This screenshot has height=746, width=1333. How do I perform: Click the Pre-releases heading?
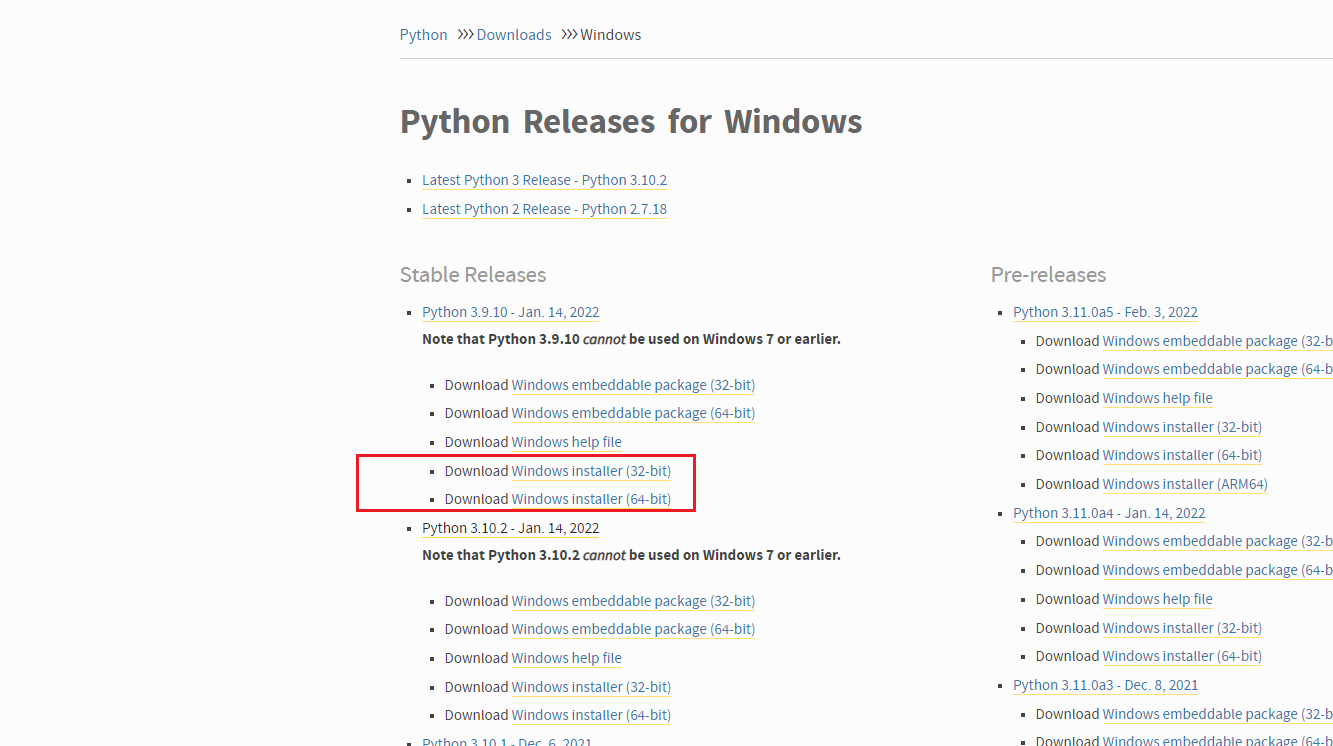click(1048, 274)
